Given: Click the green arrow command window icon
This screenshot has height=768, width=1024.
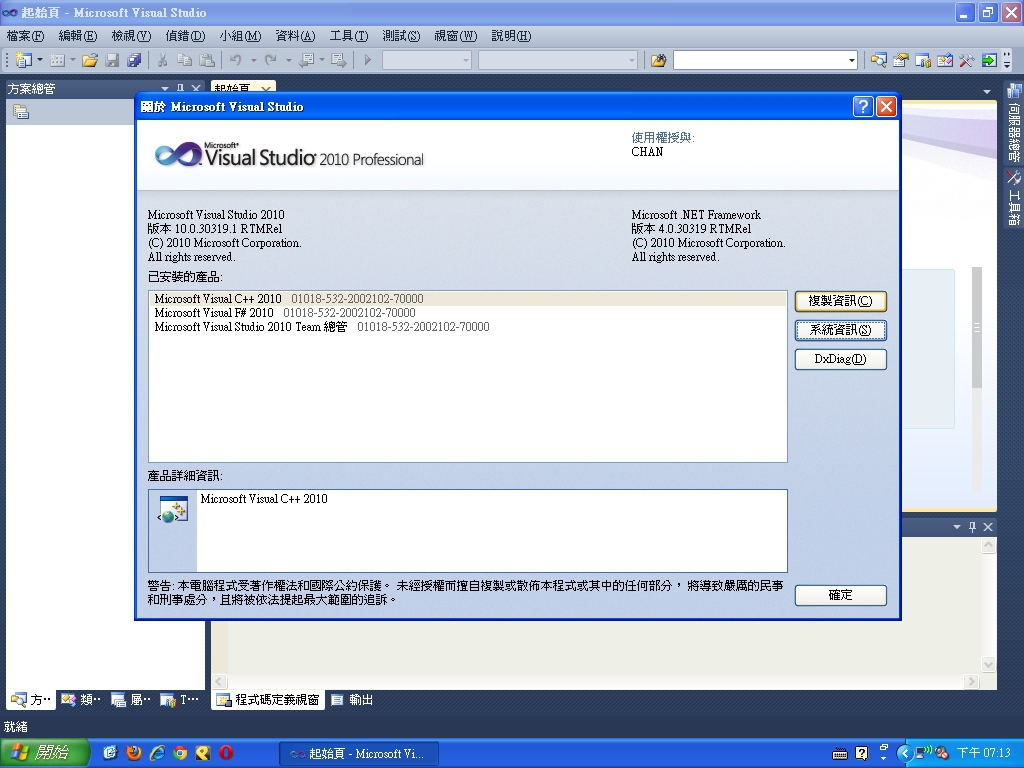Looking at the screenshot, I should pos(989,60).
